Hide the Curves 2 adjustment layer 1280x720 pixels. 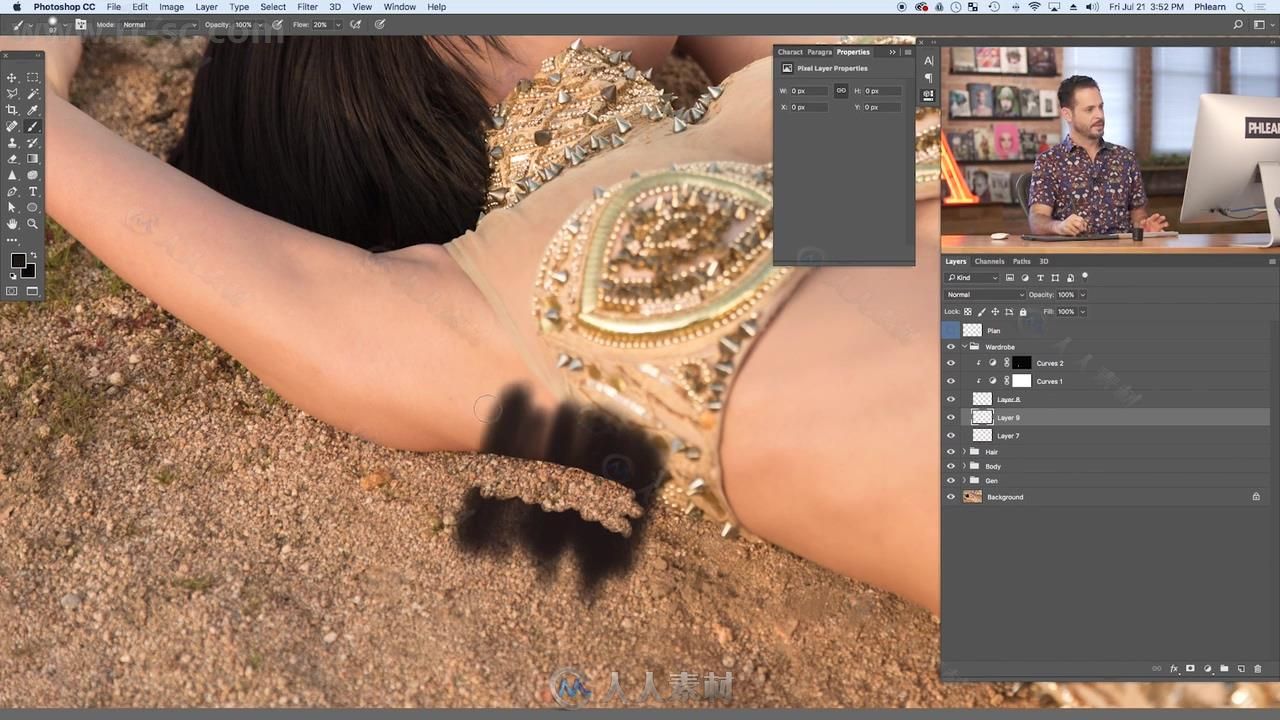click(x=951, y=363)
